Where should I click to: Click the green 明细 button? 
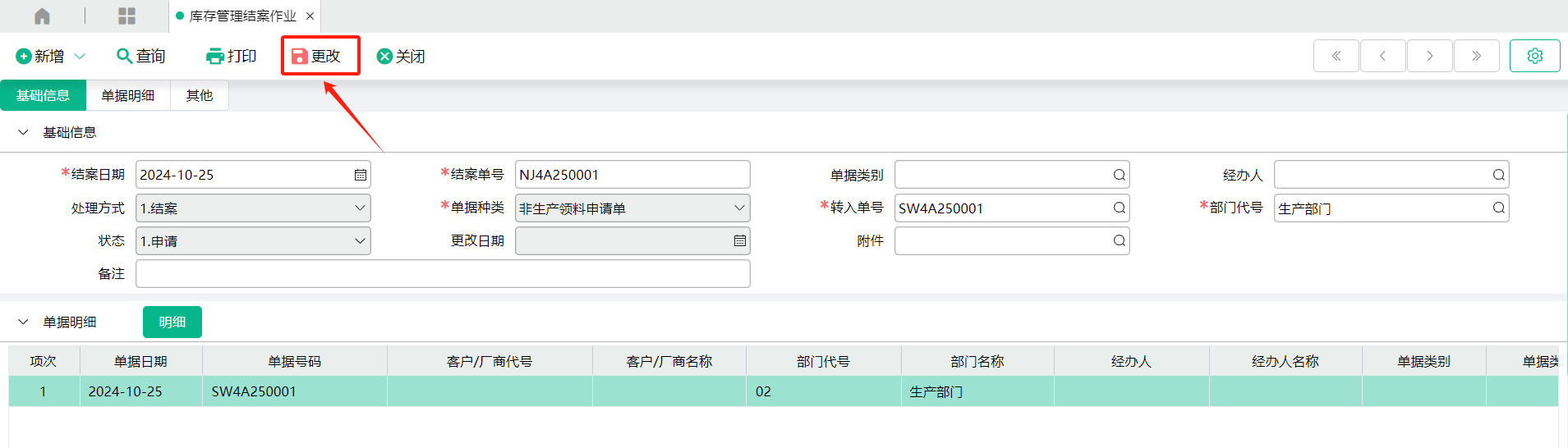pyautogui.click(x=172, y=322)
